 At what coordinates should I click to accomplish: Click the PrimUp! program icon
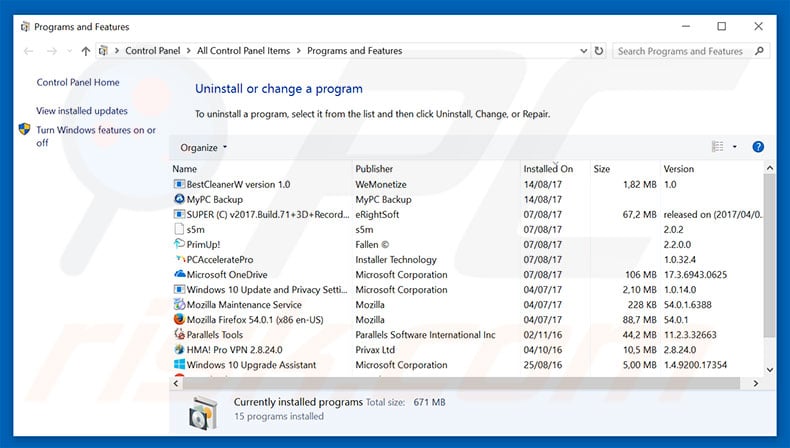coord(179,244)
